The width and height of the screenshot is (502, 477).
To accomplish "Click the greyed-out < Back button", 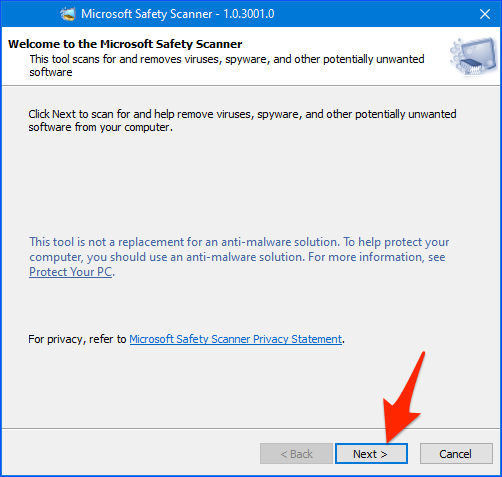I will click(296, 454).
